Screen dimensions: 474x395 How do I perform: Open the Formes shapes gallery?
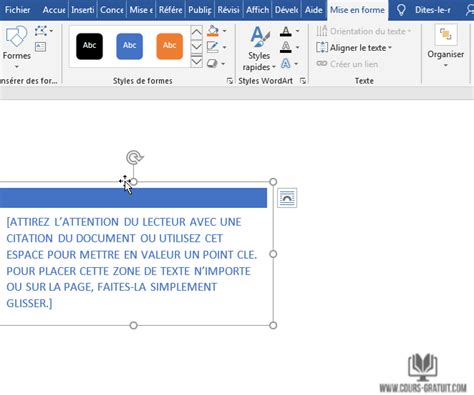coord(16,47)
